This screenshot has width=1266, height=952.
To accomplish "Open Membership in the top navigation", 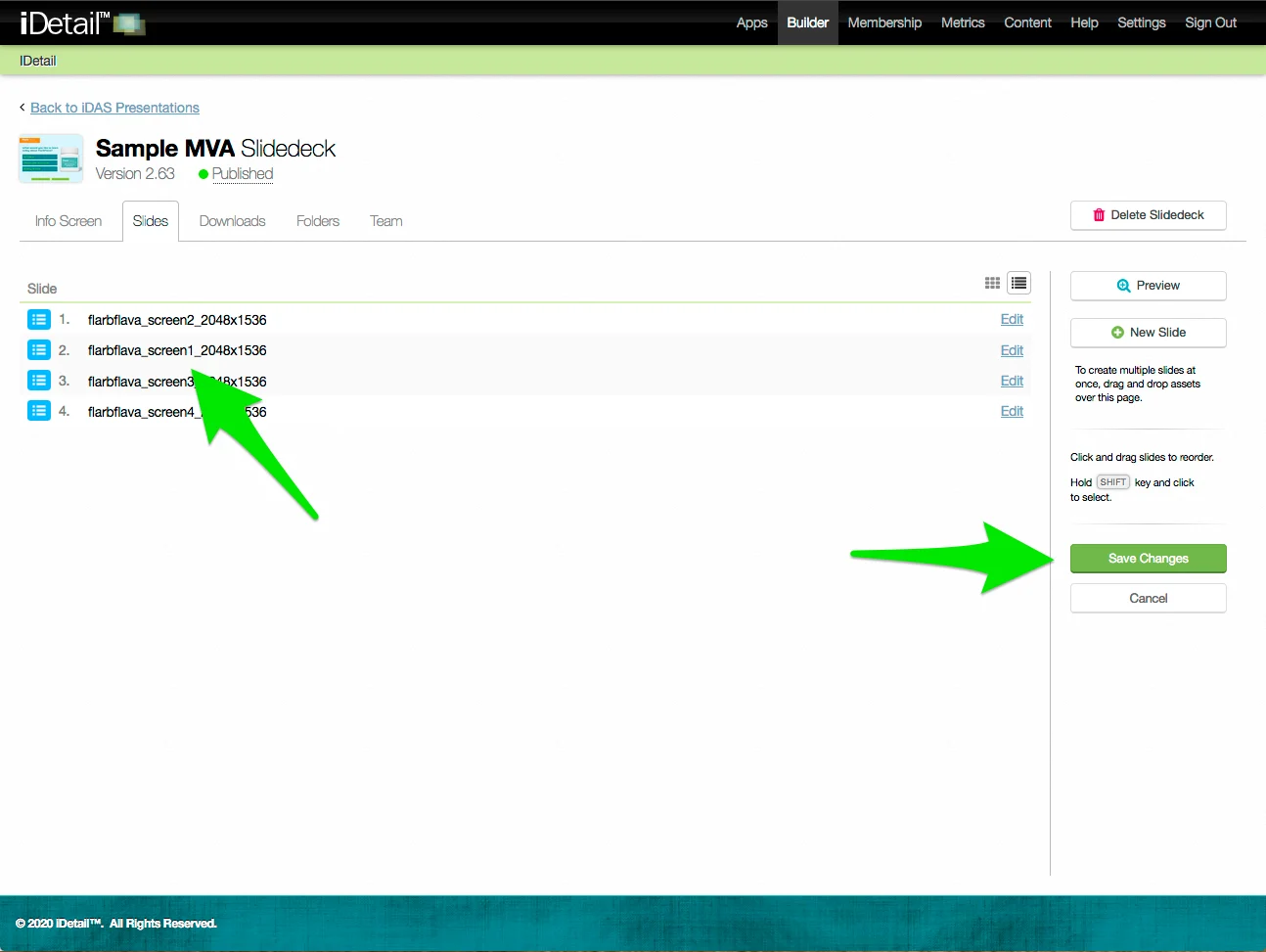I will click(884, 23).
